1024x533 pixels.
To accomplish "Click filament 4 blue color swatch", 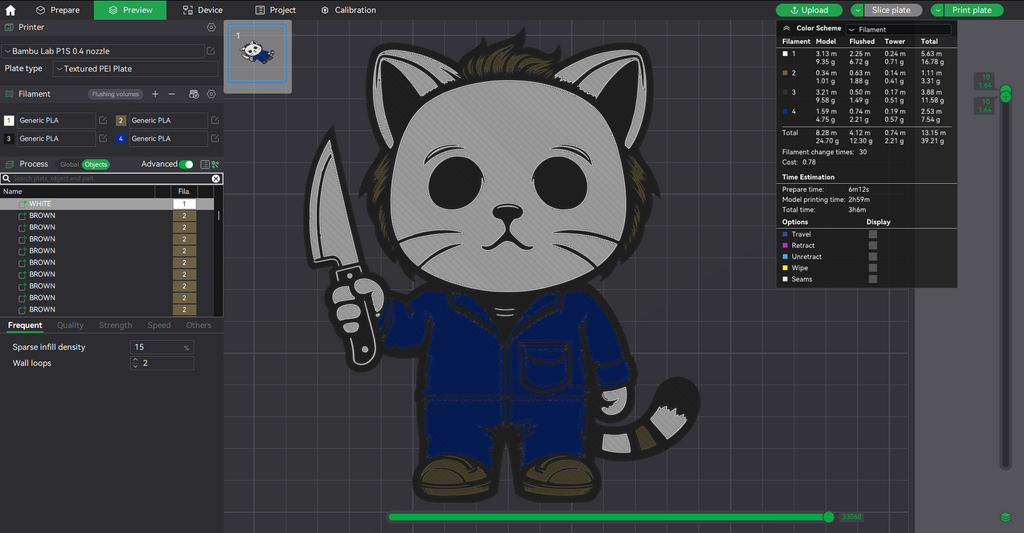I will tap(121, 138).
